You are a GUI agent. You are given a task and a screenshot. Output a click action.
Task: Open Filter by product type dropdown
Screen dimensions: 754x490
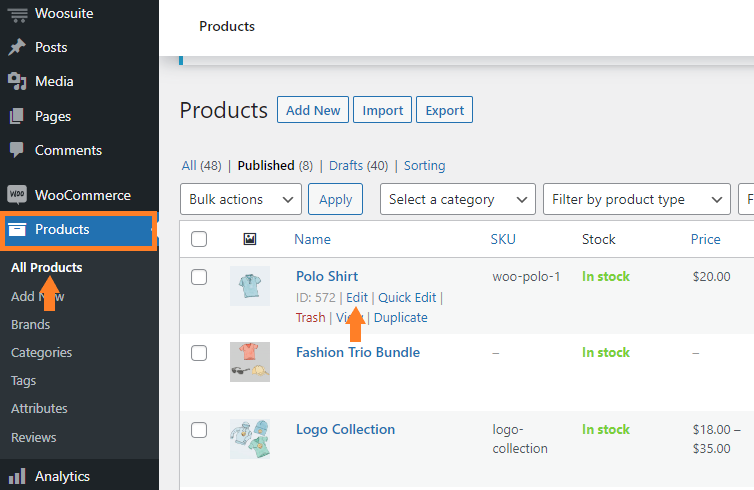pyautogui.click(x=637, y=199)
